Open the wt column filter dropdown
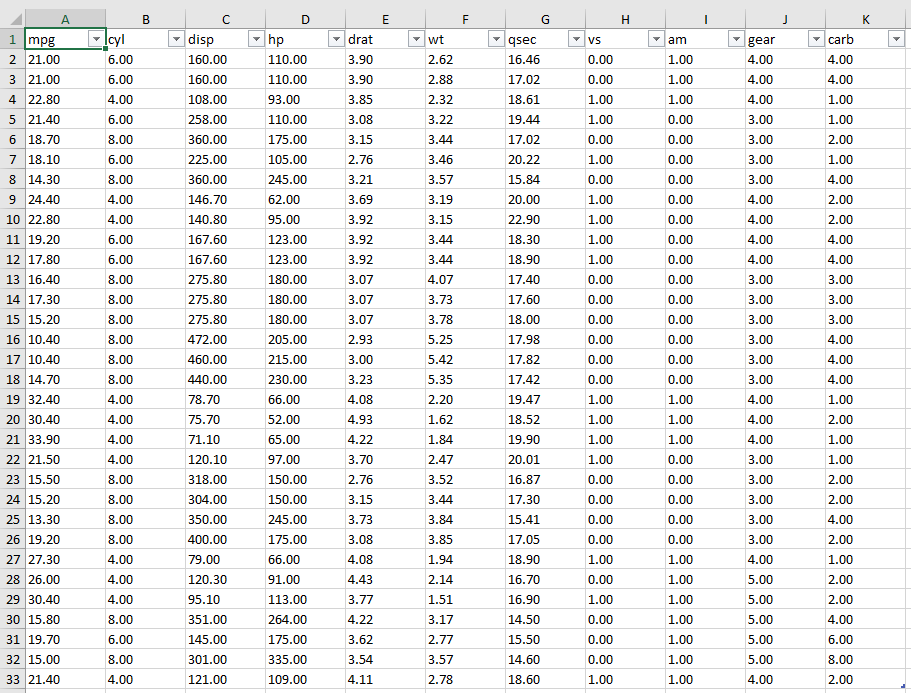911x693 pixels. pos(496,39)
